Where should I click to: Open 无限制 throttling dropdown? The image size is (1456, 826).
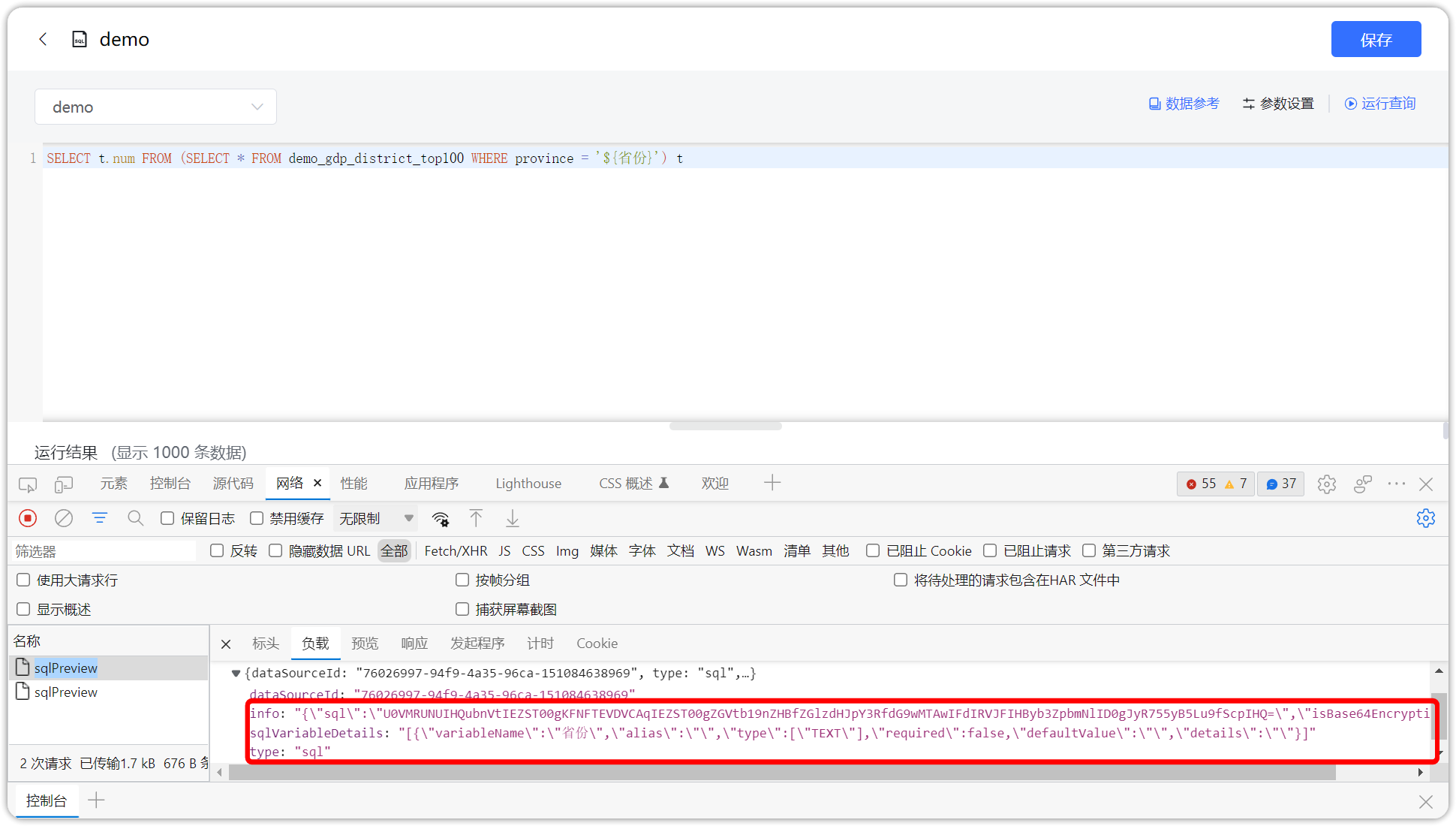pyautogui.click(x=376, y=518)
